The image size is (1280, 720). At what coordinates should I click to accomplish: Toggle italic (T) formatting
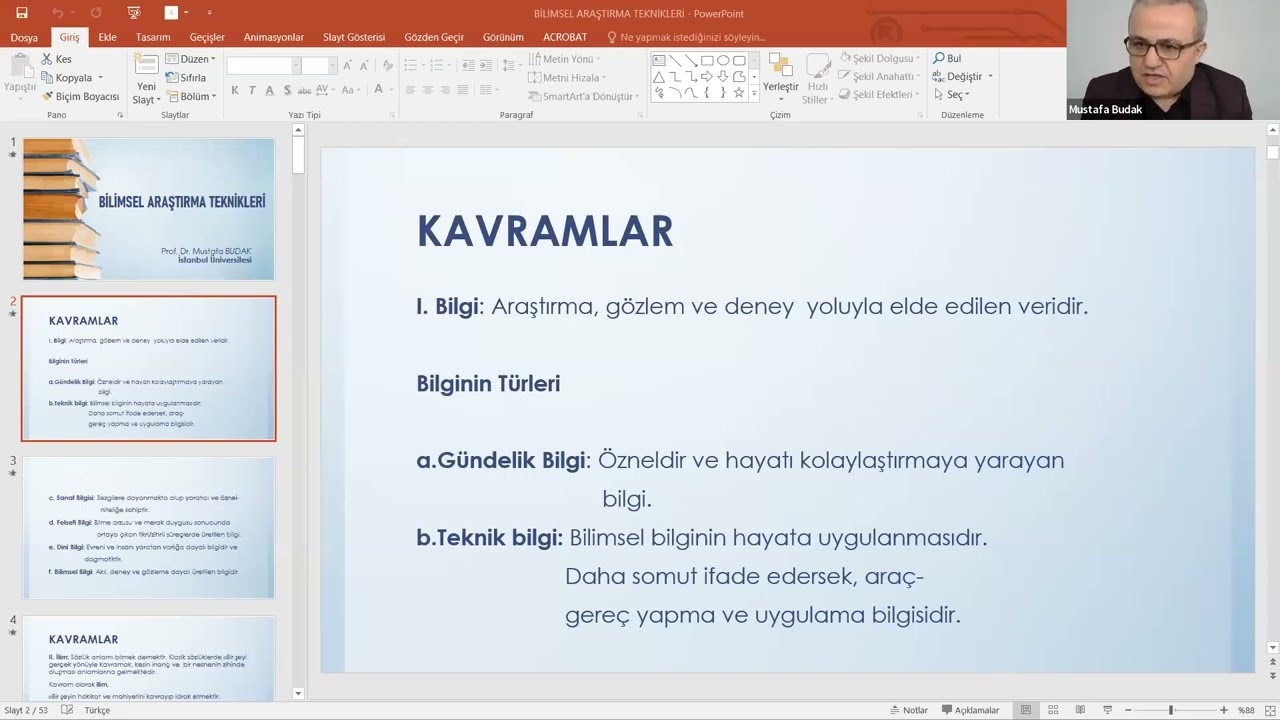pyautogui.click(x=252, y=90)
